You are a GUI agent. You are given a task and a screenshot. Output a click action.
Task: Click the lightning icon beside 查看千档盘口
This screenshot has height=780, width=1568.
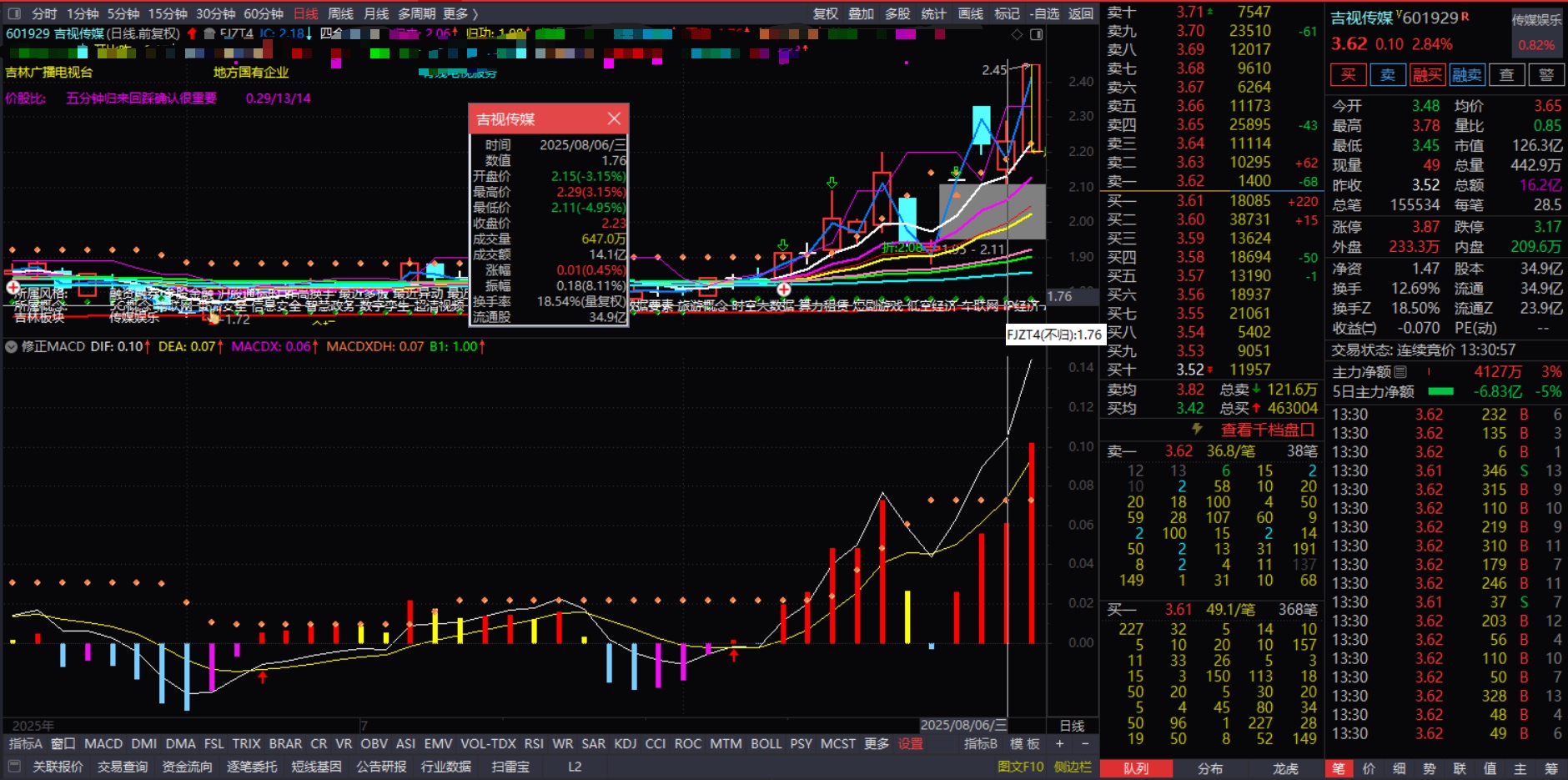click(x=1197, y=429)
